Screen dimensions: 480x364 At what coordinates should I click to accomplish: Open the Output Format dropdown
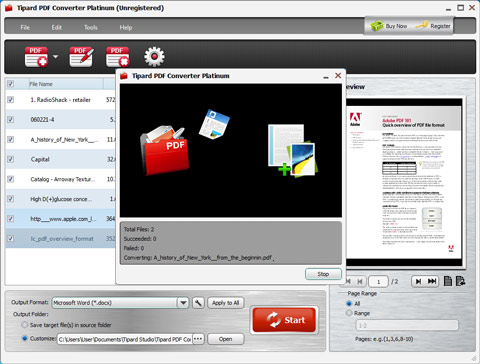pos(183,303)
